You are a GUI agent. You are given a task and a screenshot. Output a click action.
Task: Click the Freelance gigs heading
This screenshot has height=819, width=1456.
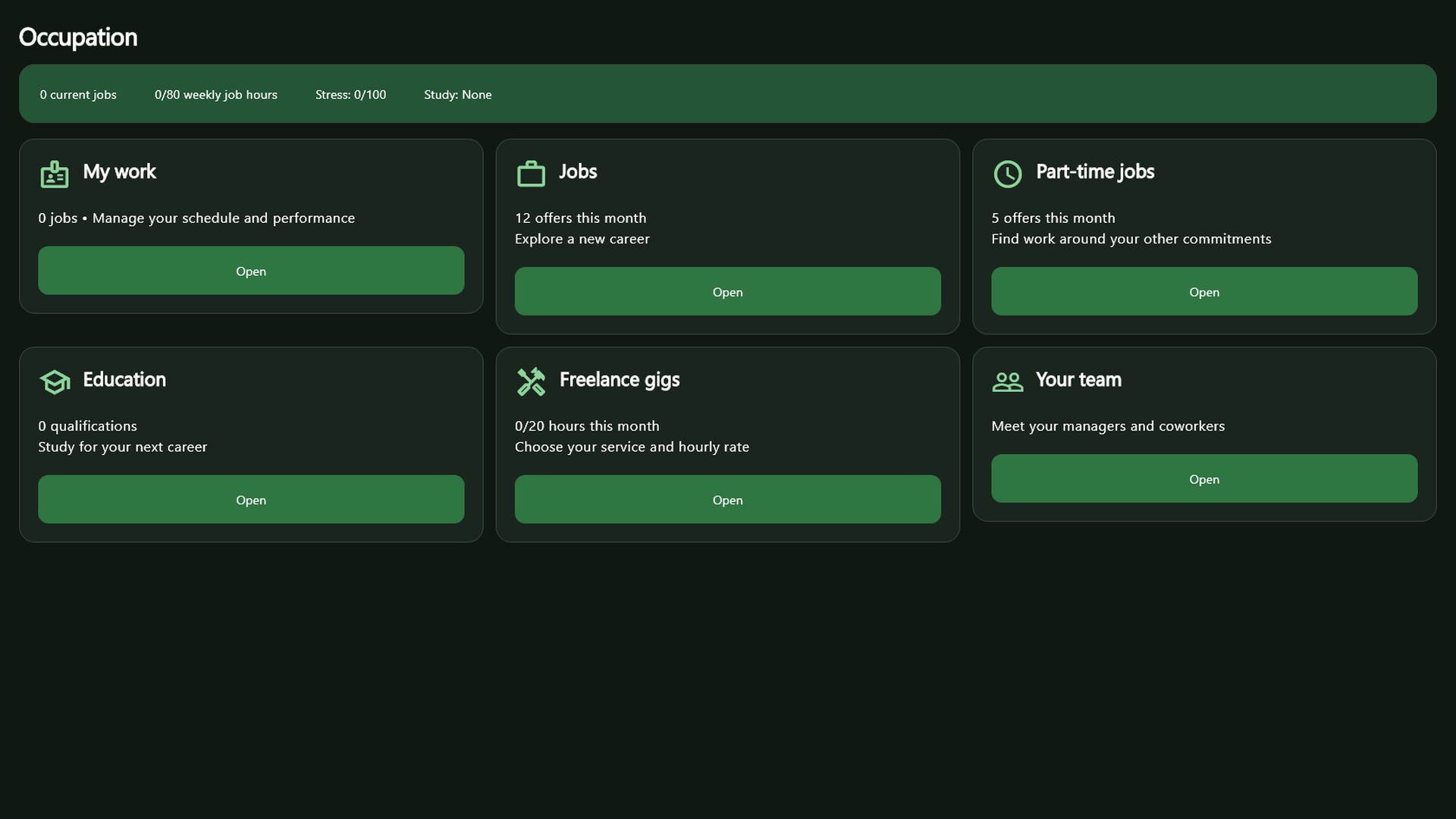(x=620, y=380)
